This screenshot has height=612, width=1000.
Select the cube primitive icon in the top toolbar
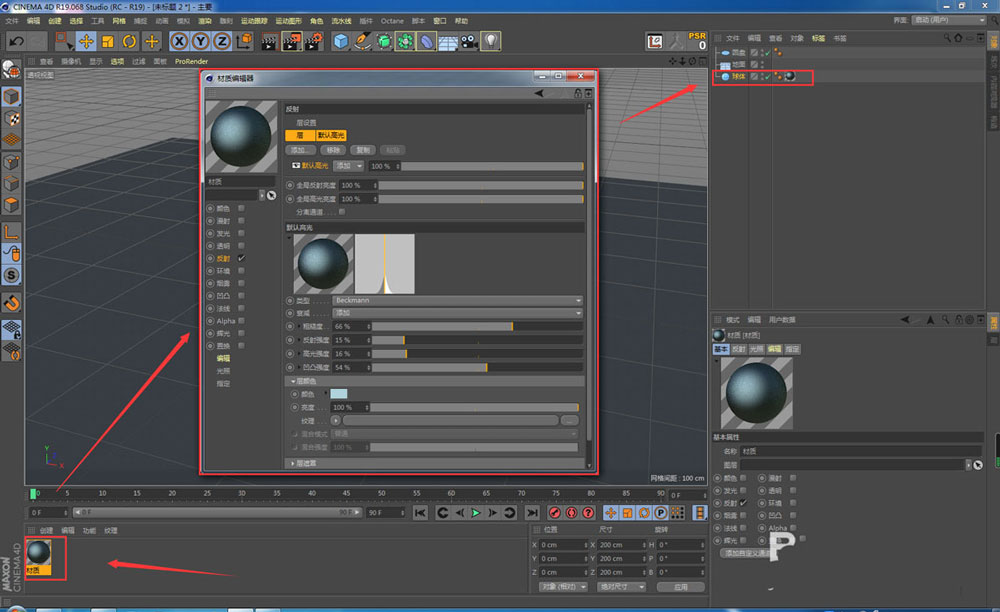coord(339,41)
